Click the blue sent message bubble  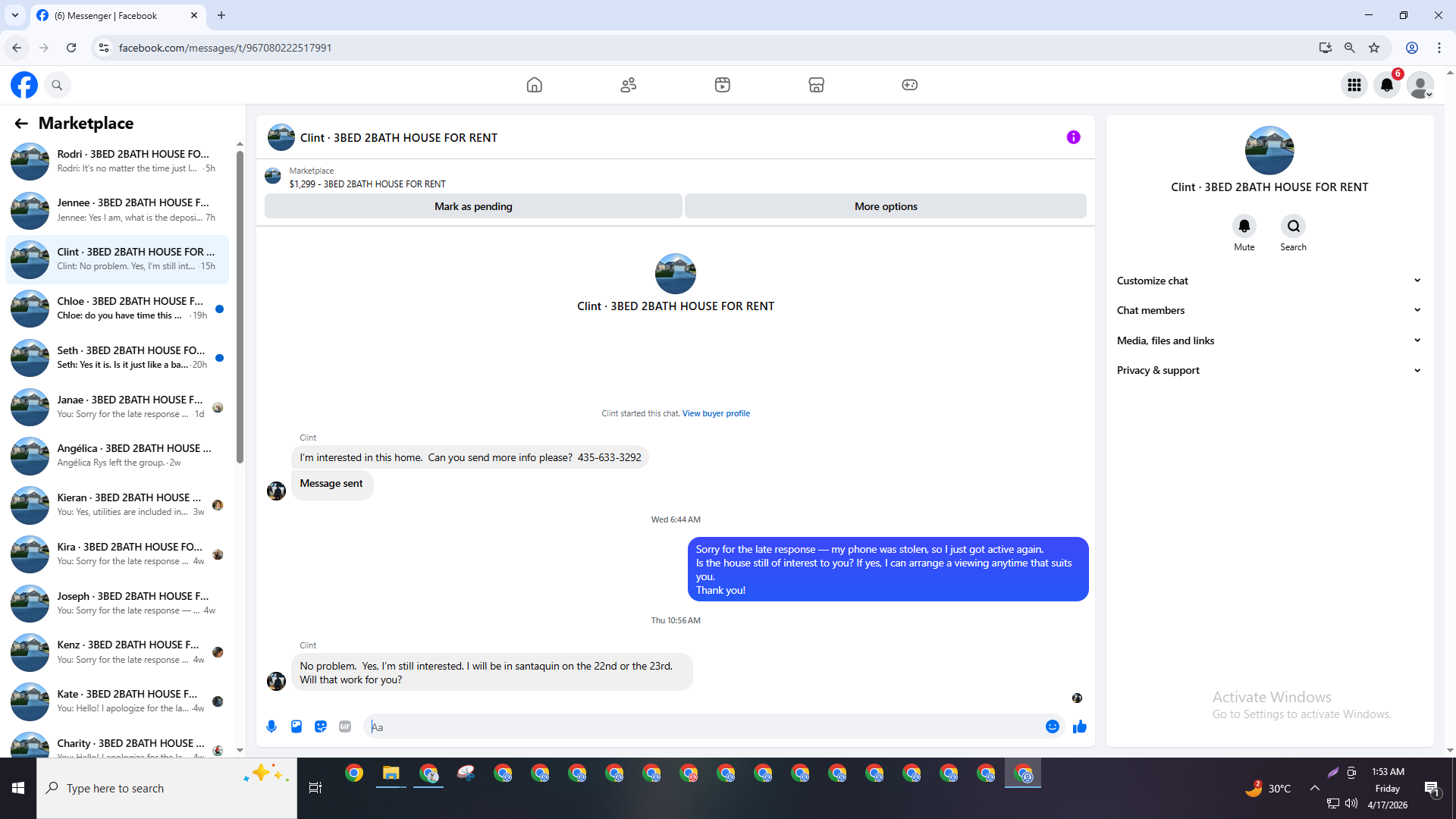click(x=888, y=570)
